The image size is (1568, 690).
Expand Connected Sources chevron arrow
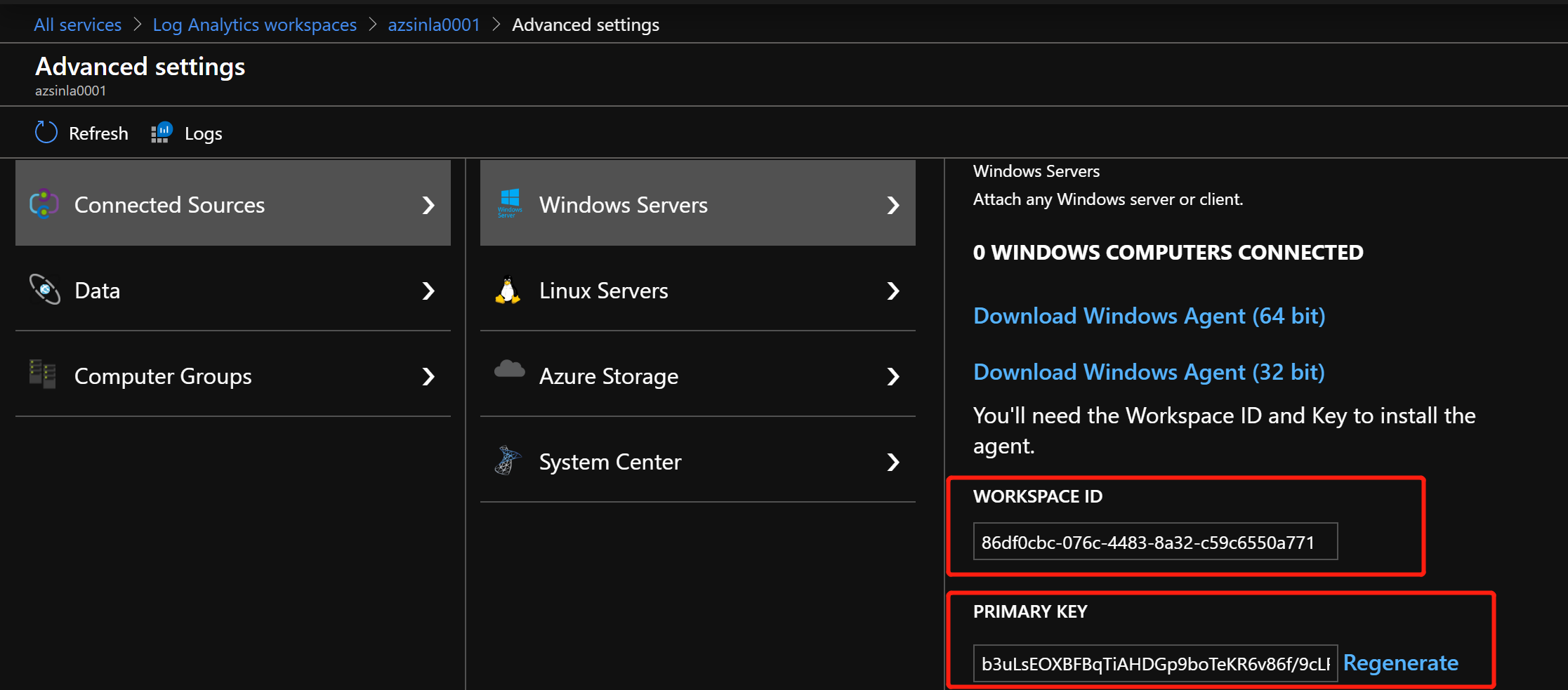[428, 205]
